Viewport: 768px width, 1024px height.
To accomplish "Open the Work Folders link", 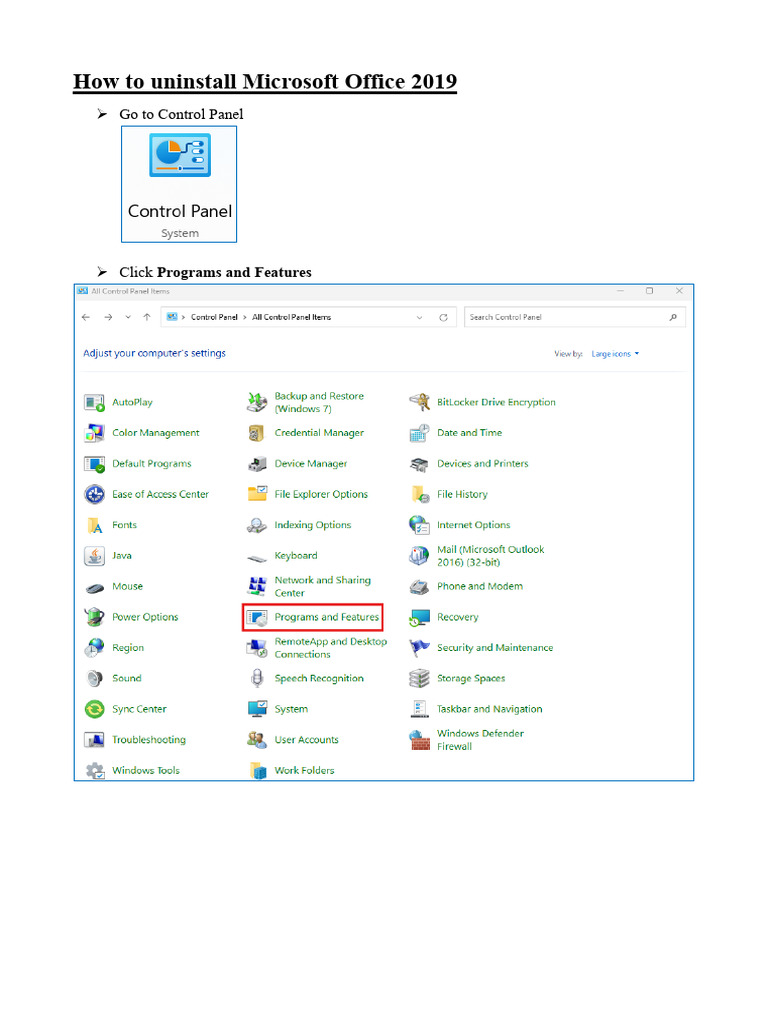I will click(304, 771).
